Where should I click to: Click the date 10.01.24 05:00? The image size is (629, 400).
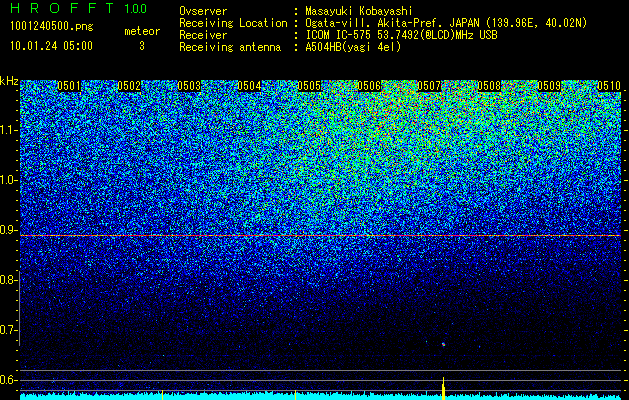point(51,46)
